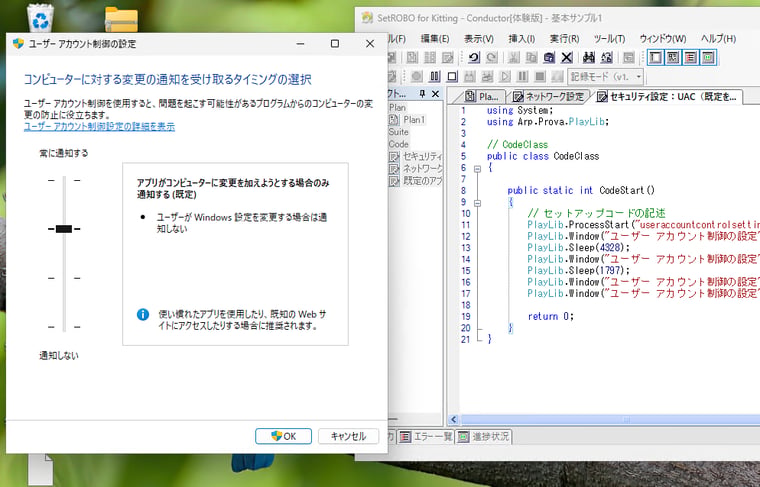Click the SetROBO application icon in title bar
The height and width of the screenshot is (487, 760).
click(x=367, y=18)
